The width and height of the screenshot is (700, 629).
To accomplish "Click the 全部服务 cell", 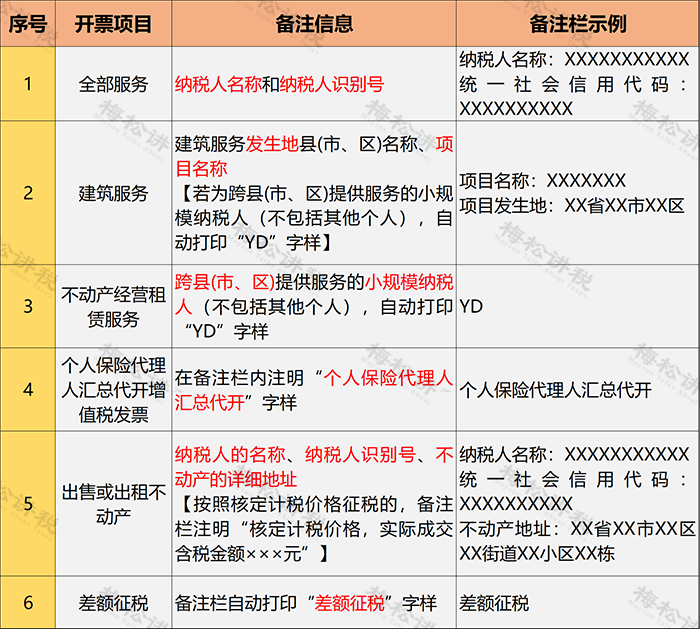I will click(113, 83).
